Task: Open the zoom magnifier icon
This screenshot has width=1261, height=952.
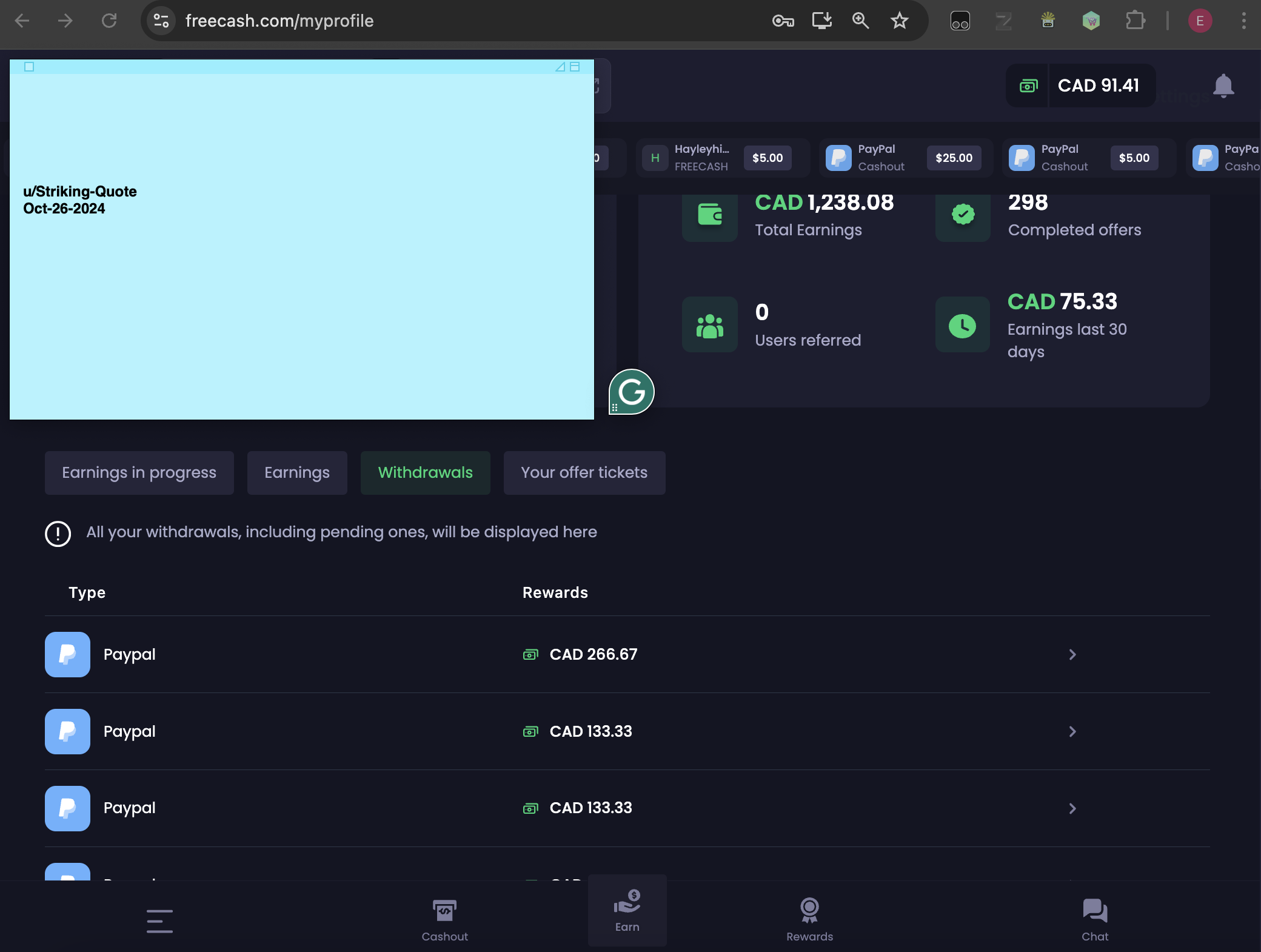Action: coord(860,21)
